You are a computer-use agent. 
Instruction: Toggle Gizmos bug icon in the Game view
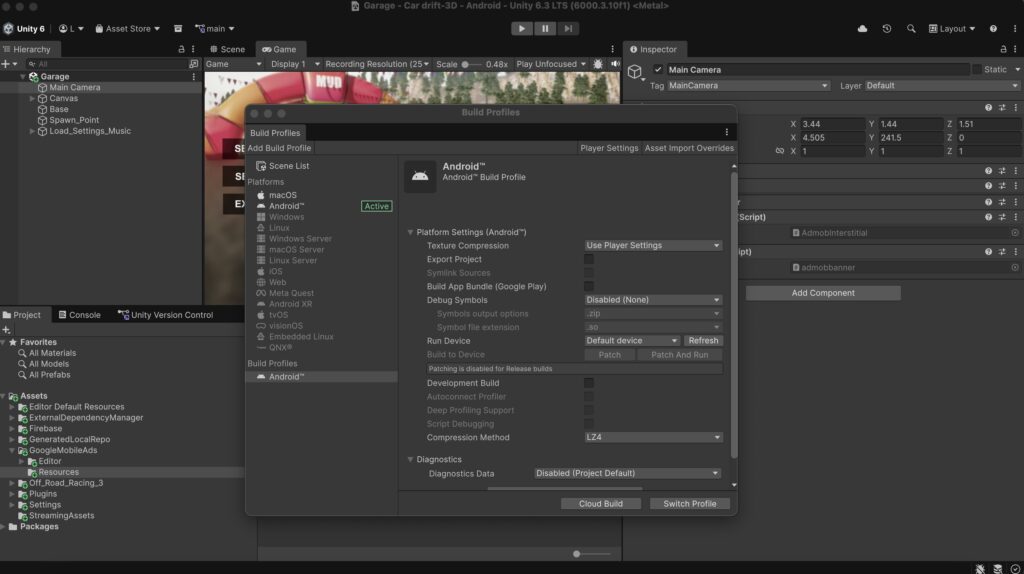click(598, 64)
